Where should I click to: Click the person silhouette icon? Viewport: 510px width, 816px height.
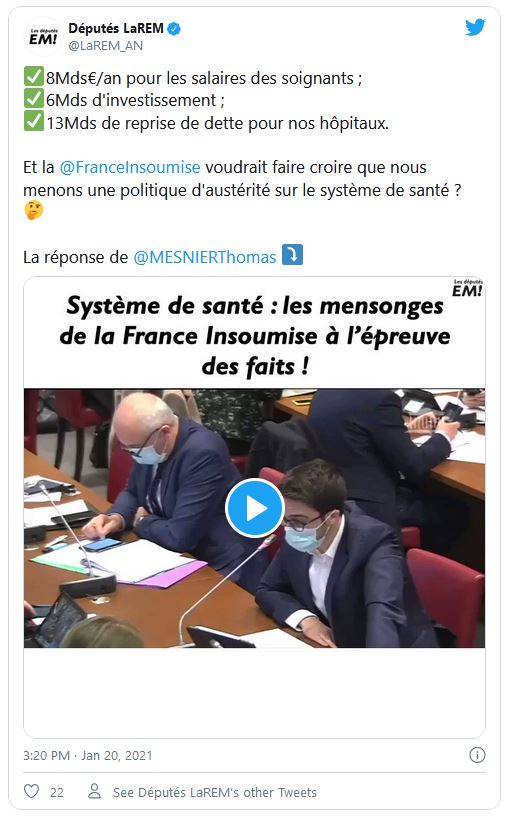pos(94,791)
